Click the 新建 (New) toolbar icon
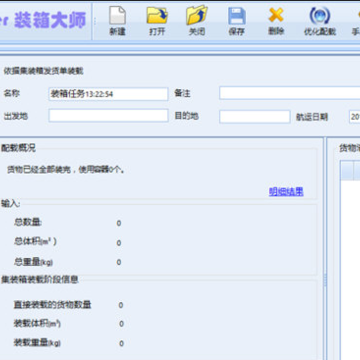This screenshot has height=360, width=360. (117, 21)
